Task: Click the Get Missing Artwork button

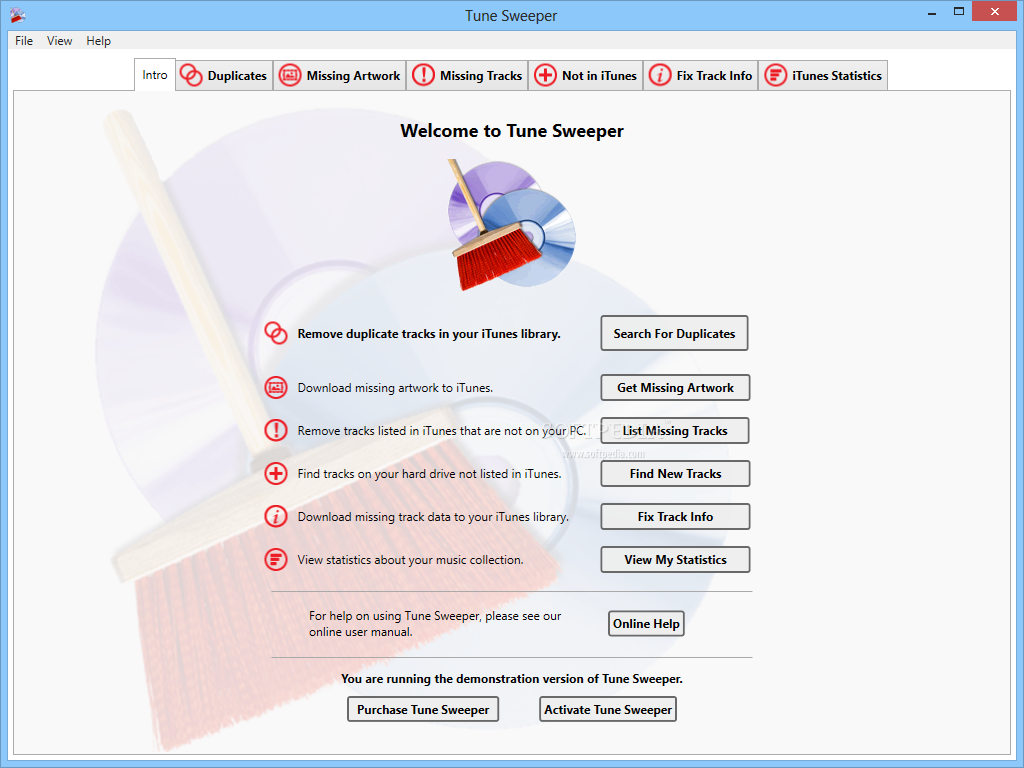Action: pyautogui.click(x=675, y=388)
